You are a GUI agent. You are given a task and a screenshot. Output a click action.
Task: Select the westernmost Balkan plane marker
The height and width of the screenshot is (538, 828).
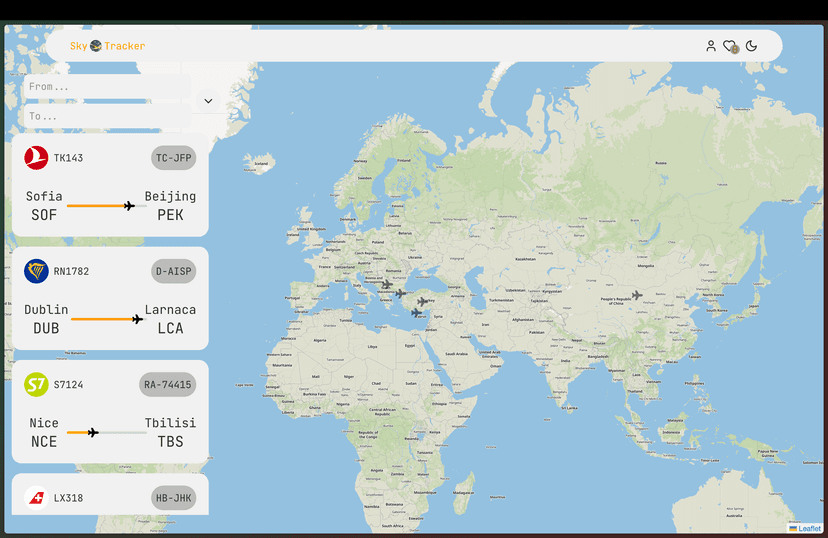pyautogui.click(x=387, y=285)
